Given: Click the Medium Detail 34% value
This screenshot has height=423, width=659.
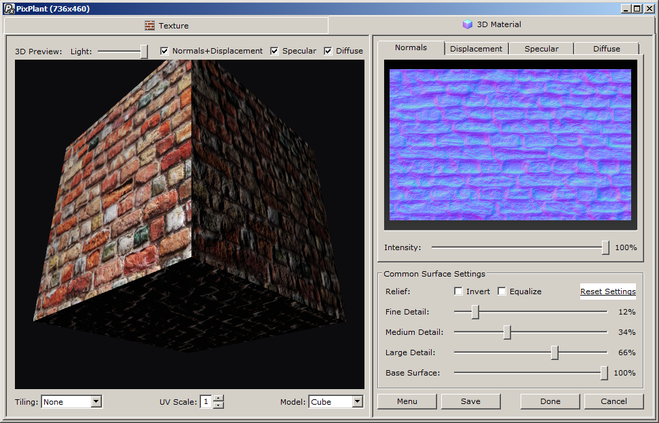Looking at the screenshot, I should (627, 332).
